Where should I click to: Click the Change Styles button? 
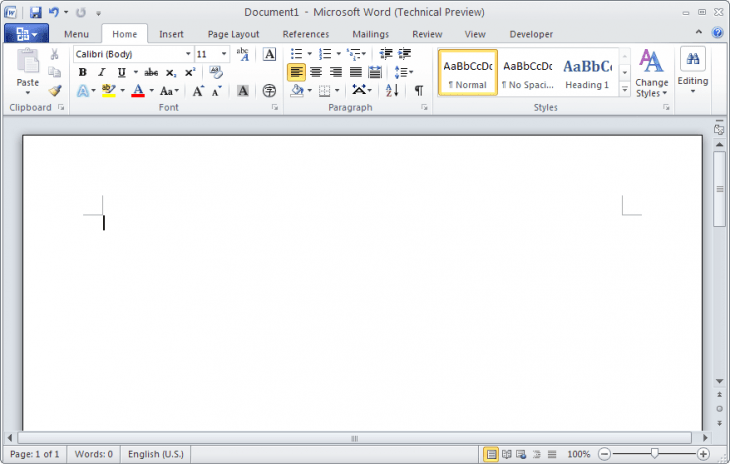tap(651, 73)
